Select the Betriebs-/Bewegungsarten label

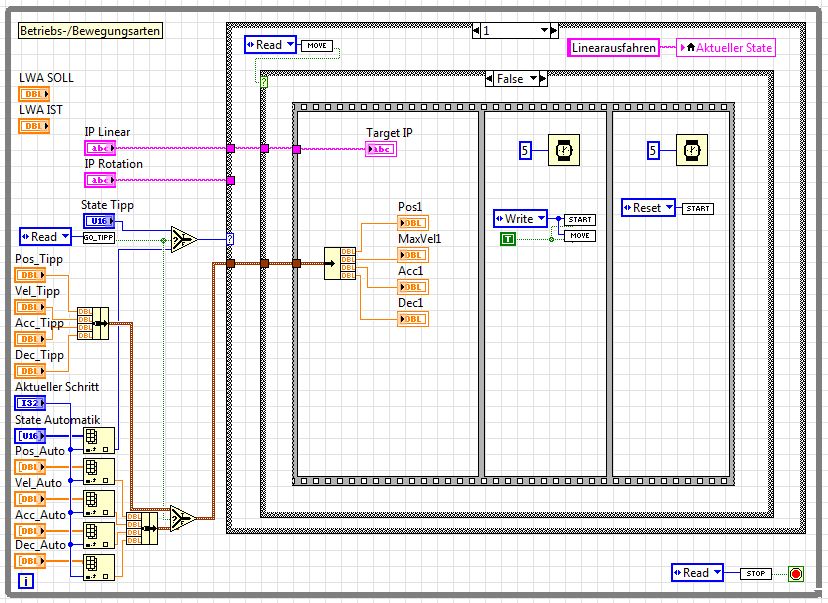click(x=90, y=31)
